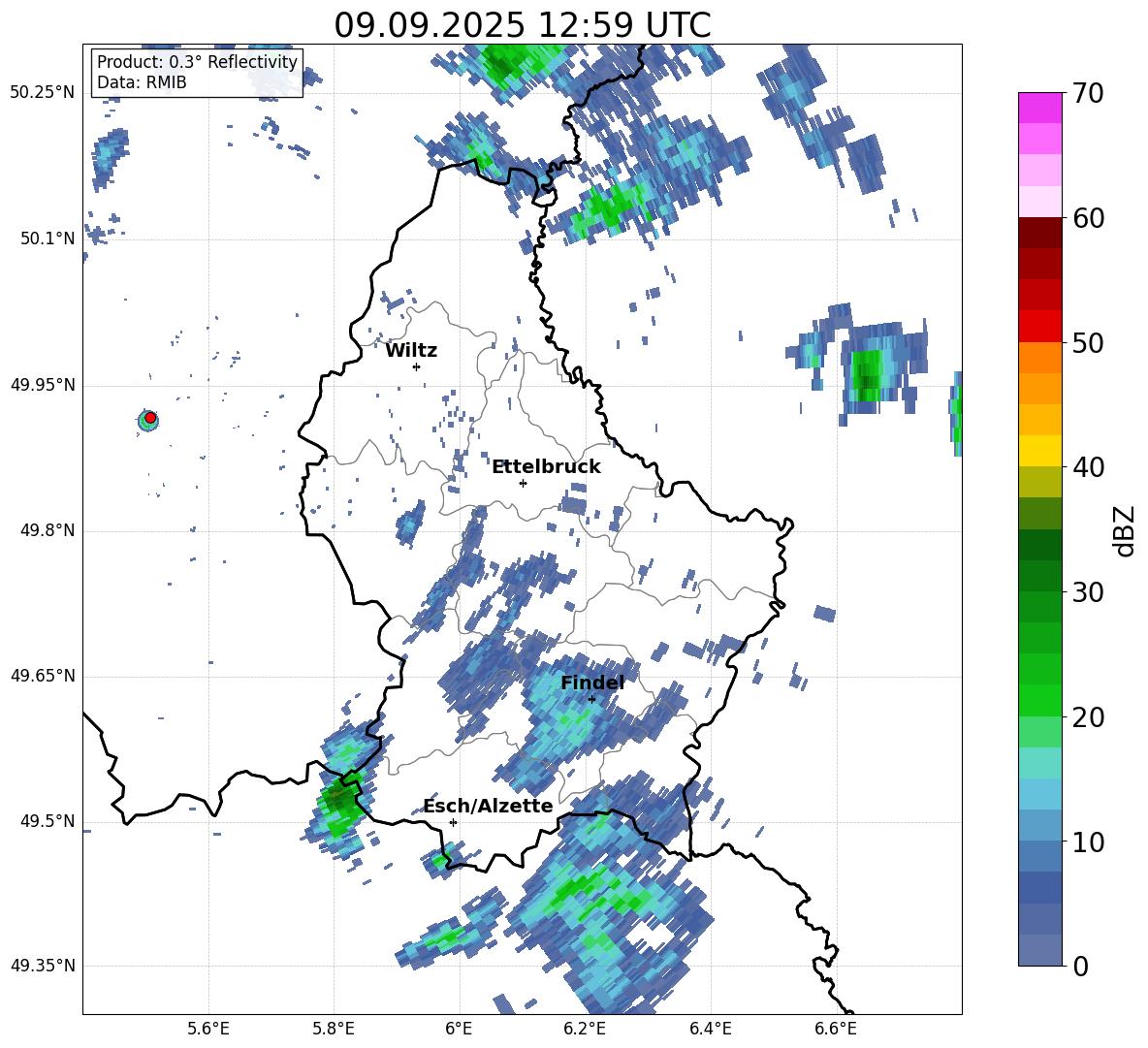Click the 20 colorbar tick label
The width and height of the screenshot is (1148, 1048).
pos(1087,717)
